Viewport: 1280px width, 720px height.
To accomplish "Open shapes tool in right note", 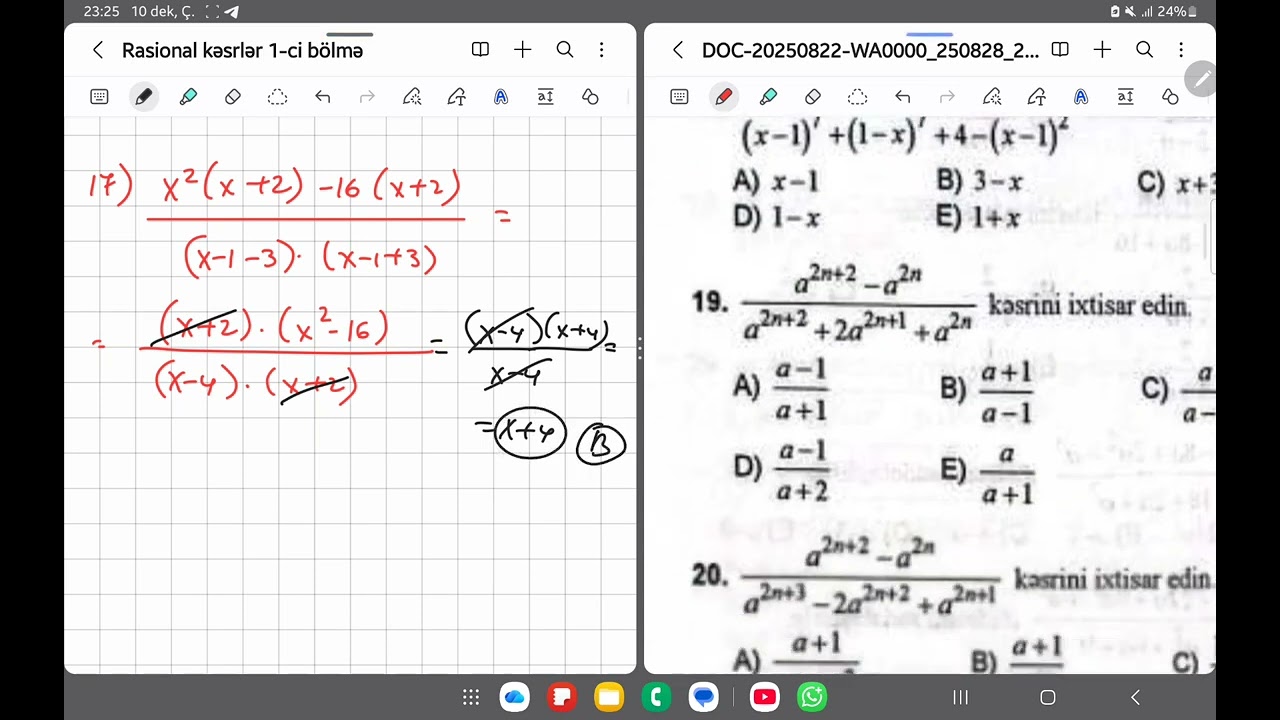I will coord(1170,97).
